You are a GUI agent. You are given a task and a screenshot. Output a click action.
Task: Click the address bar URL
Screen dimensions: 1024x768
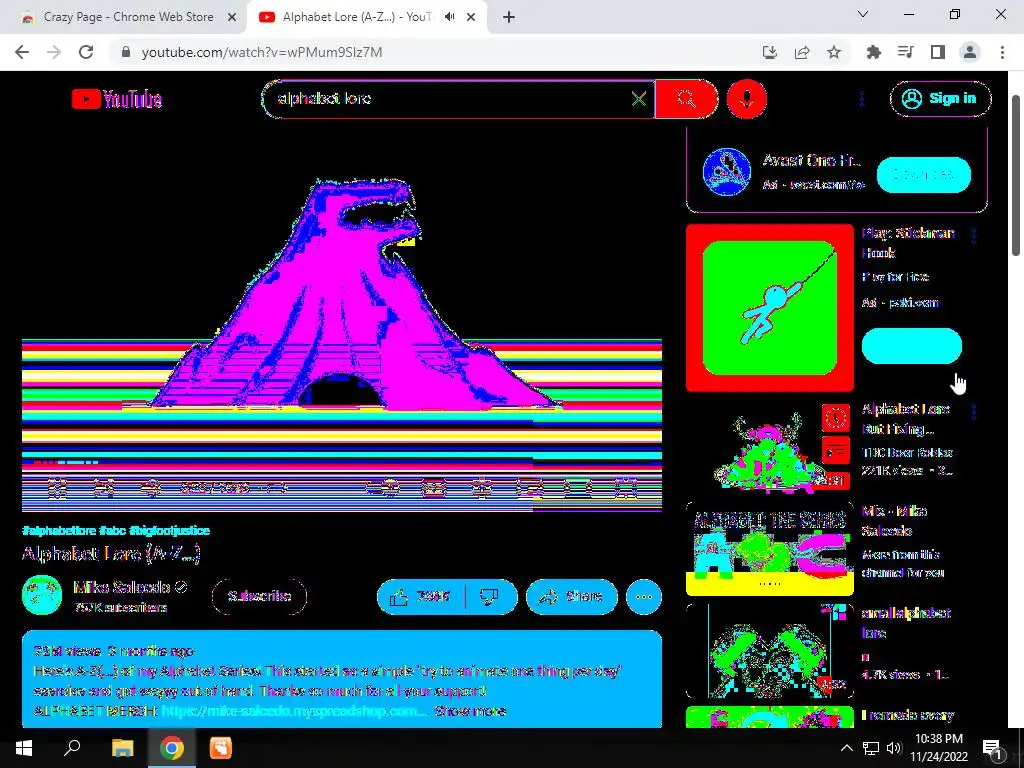coord(262,52)
